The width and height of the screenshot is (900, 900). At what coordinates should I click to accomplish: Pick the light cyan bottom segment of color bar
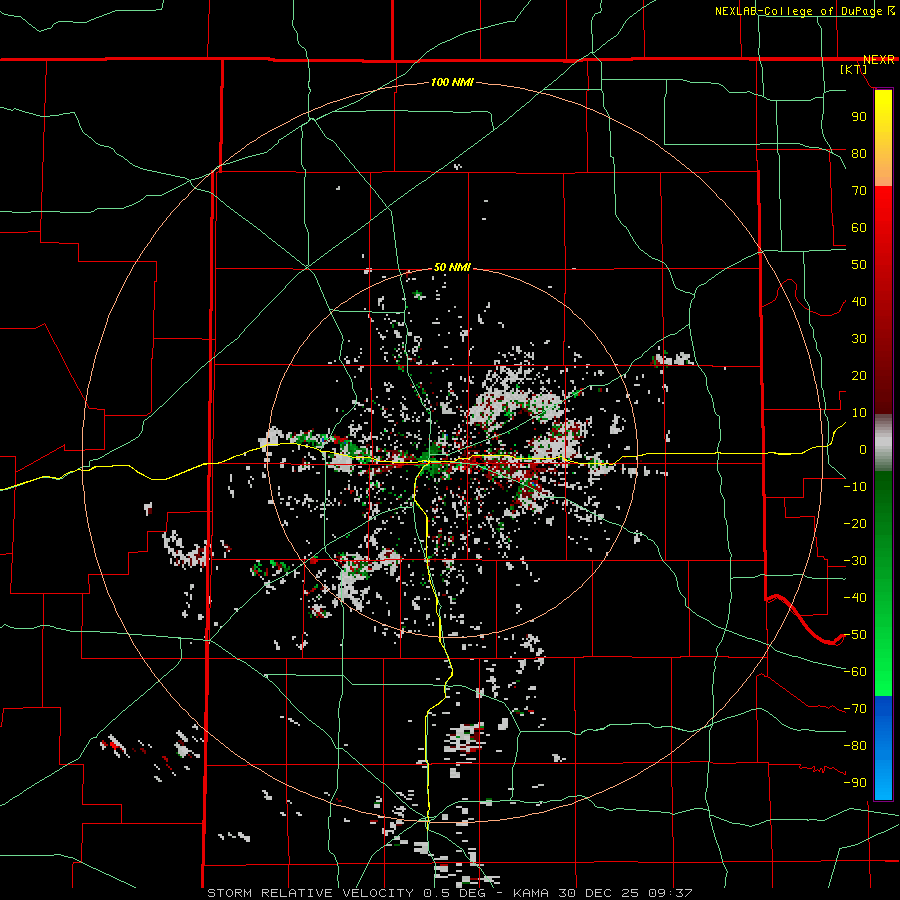883,778
